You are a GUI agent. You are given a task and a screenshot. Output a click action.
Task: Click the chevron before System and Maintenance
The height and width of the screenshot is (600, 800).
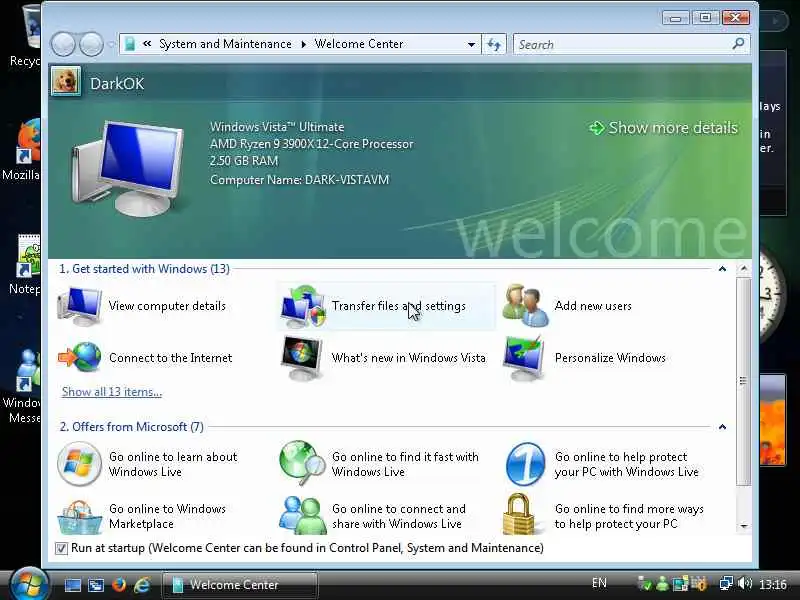[x=147, y=44]
